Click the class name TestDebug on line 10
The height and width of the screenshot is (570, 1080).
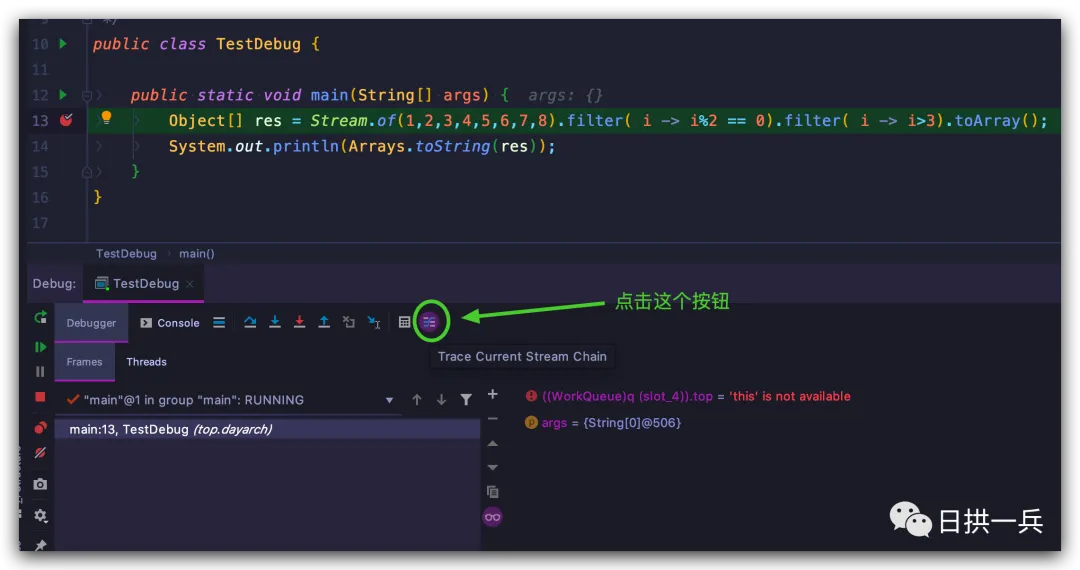click(258, 44)
